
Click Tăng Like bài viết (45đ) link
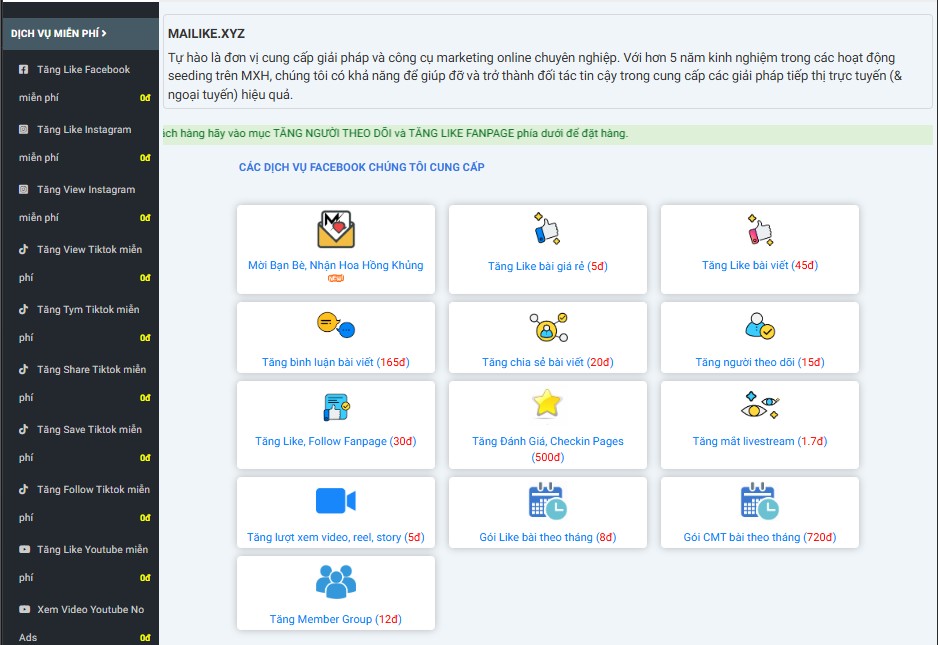[760, 265]
